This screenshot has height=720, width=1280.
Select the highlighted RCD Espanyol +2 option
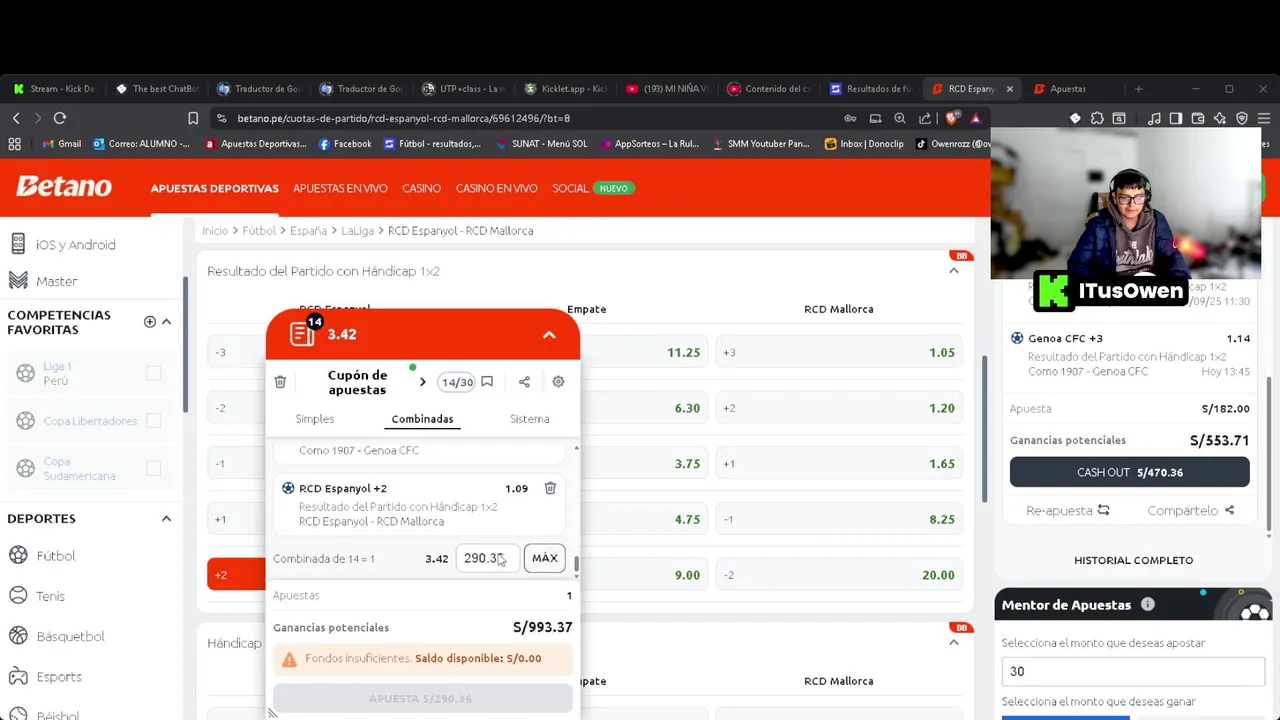[236, 575]
